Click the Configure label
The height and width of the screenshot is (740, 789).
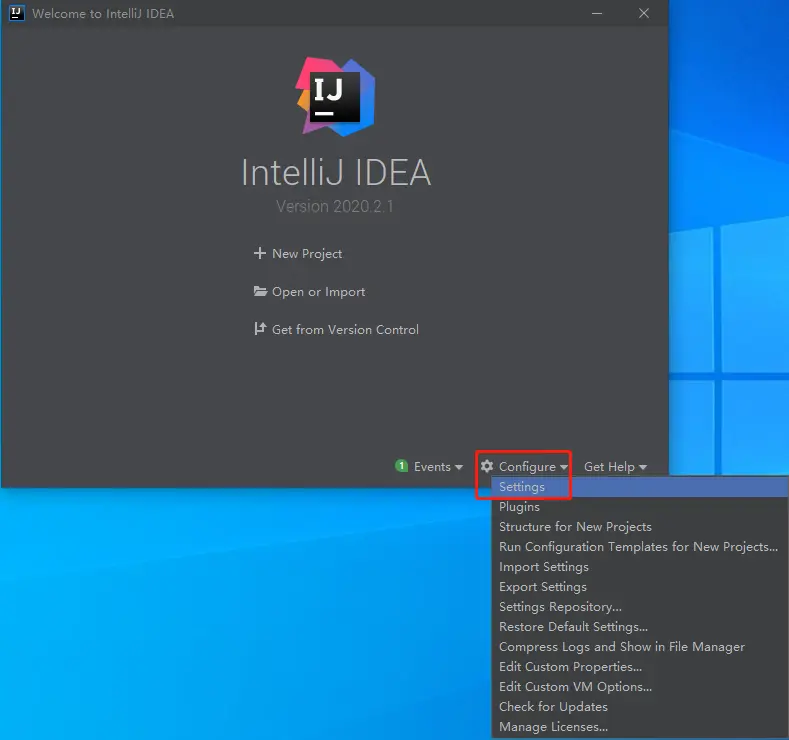(527, 467)
